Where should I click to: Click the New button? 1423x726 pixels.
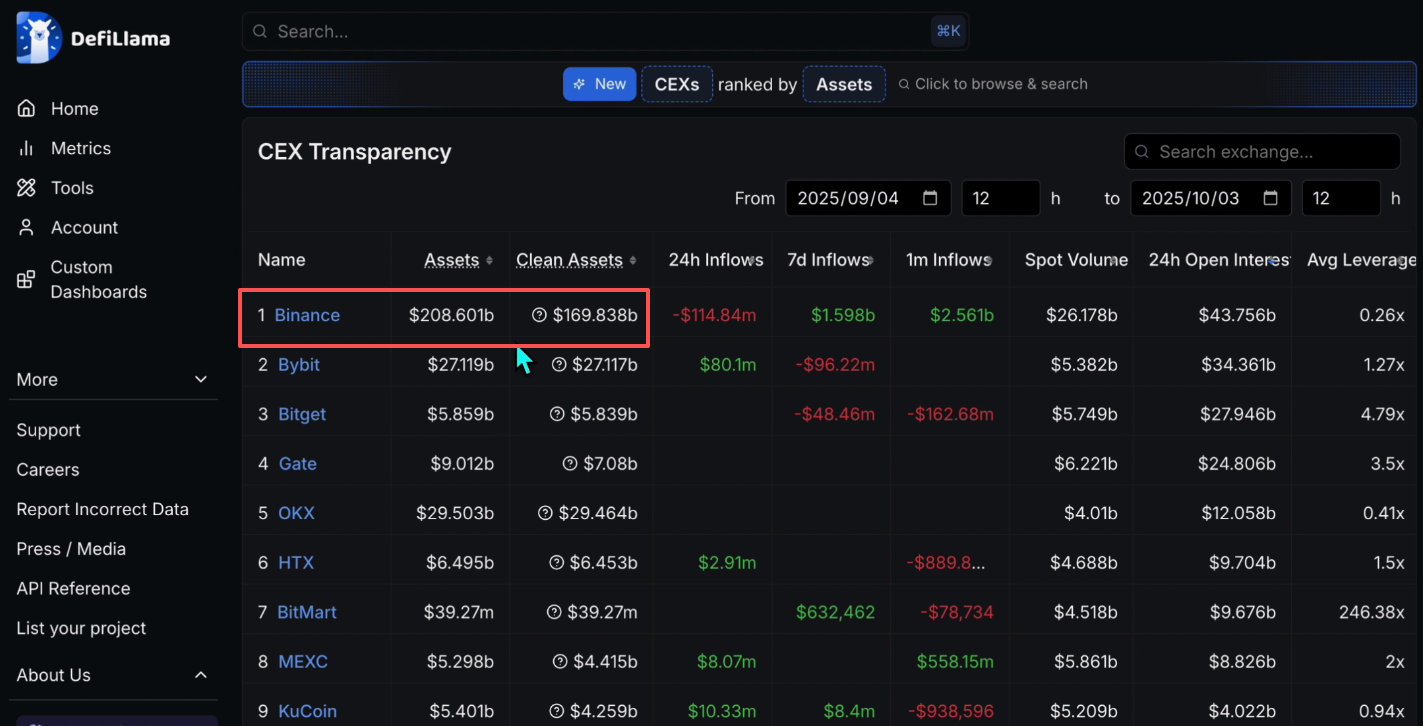pyautogui.click(x=599, y=85)
